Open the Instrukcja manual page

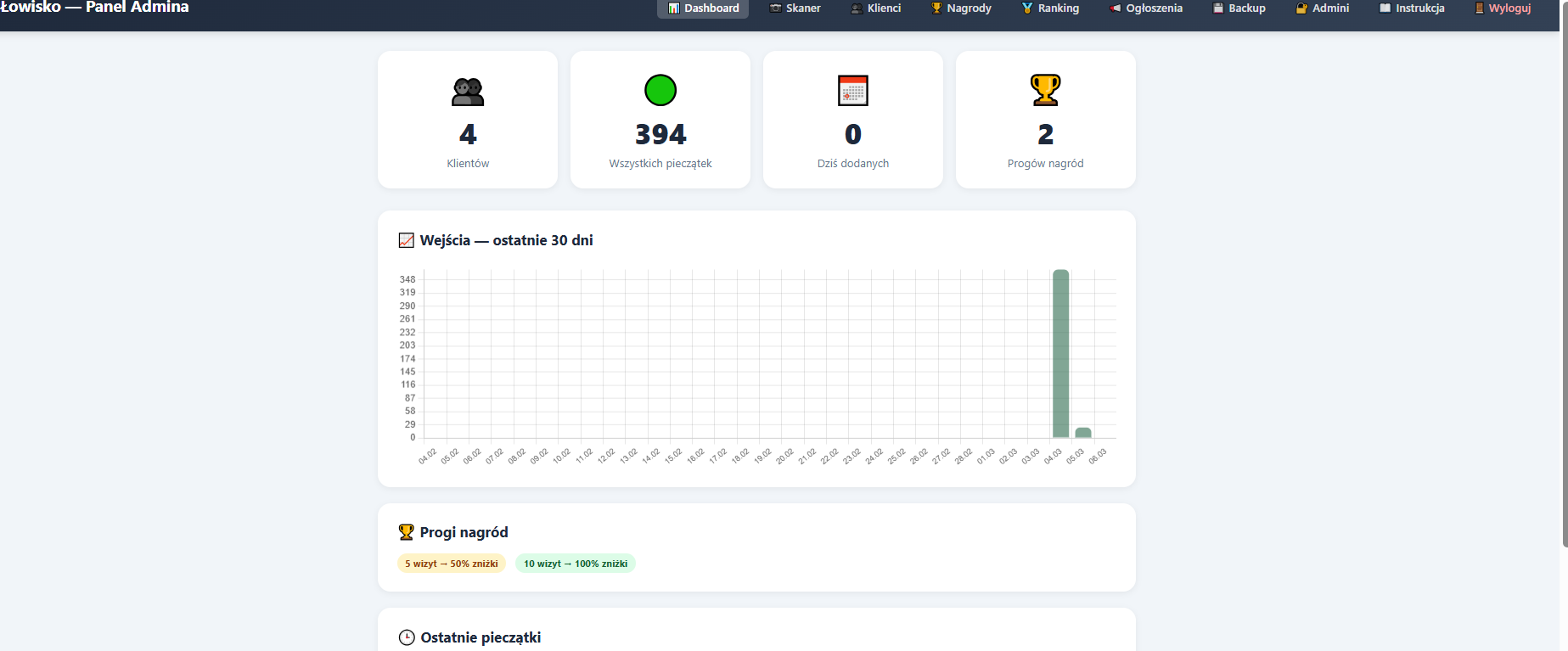coord(1412,8)
